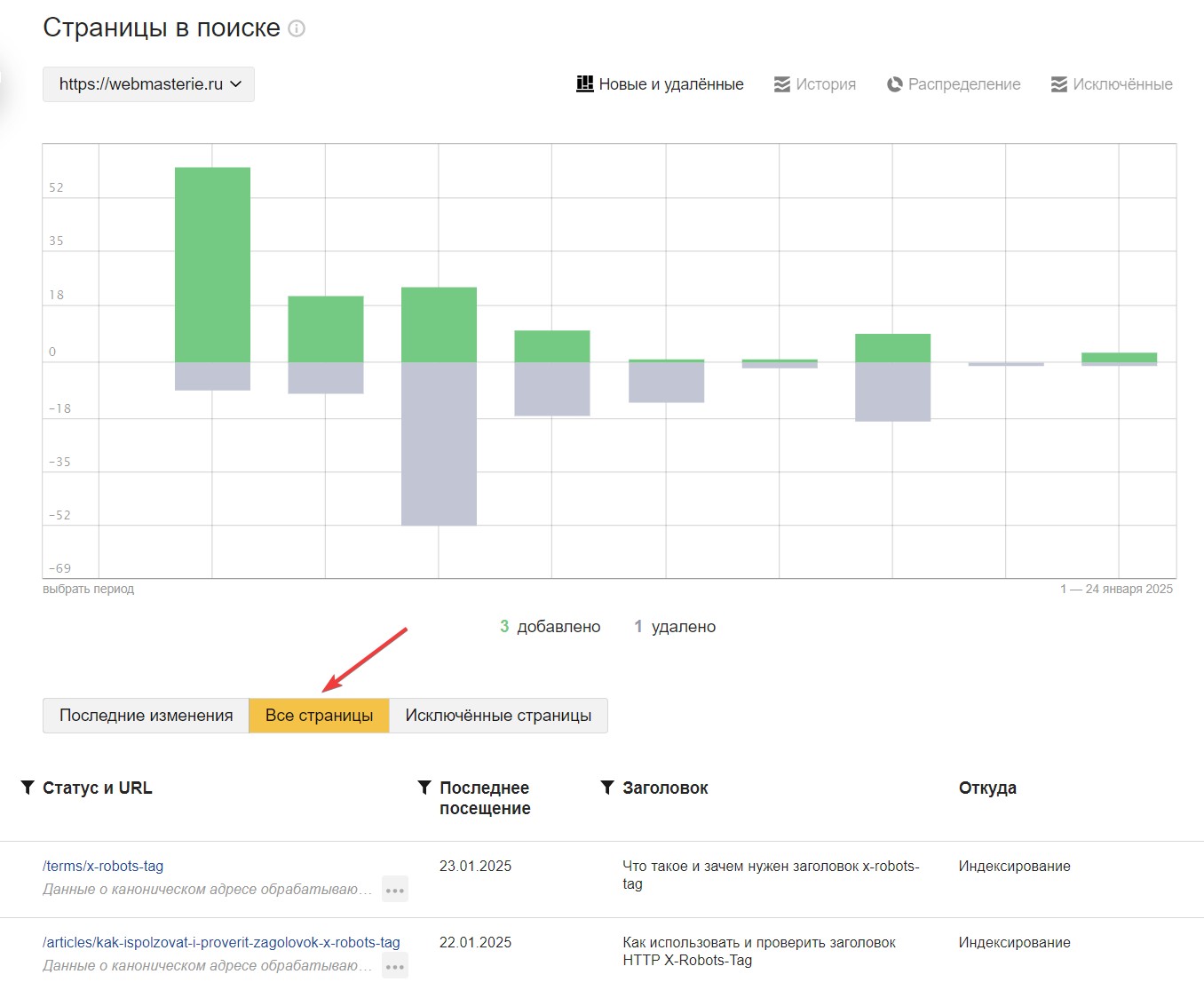
Task: Open the Последнее посещение filter icon
Action: pos(424,788)
